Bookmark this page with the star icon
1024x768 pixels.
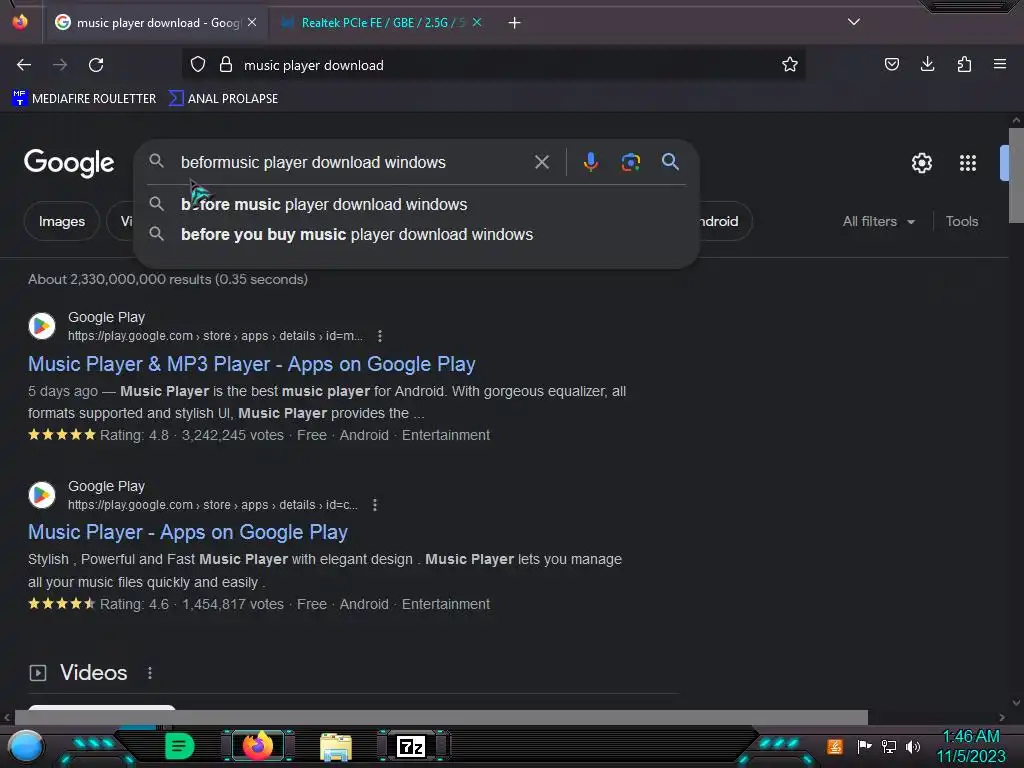click(x=790, y=65)
